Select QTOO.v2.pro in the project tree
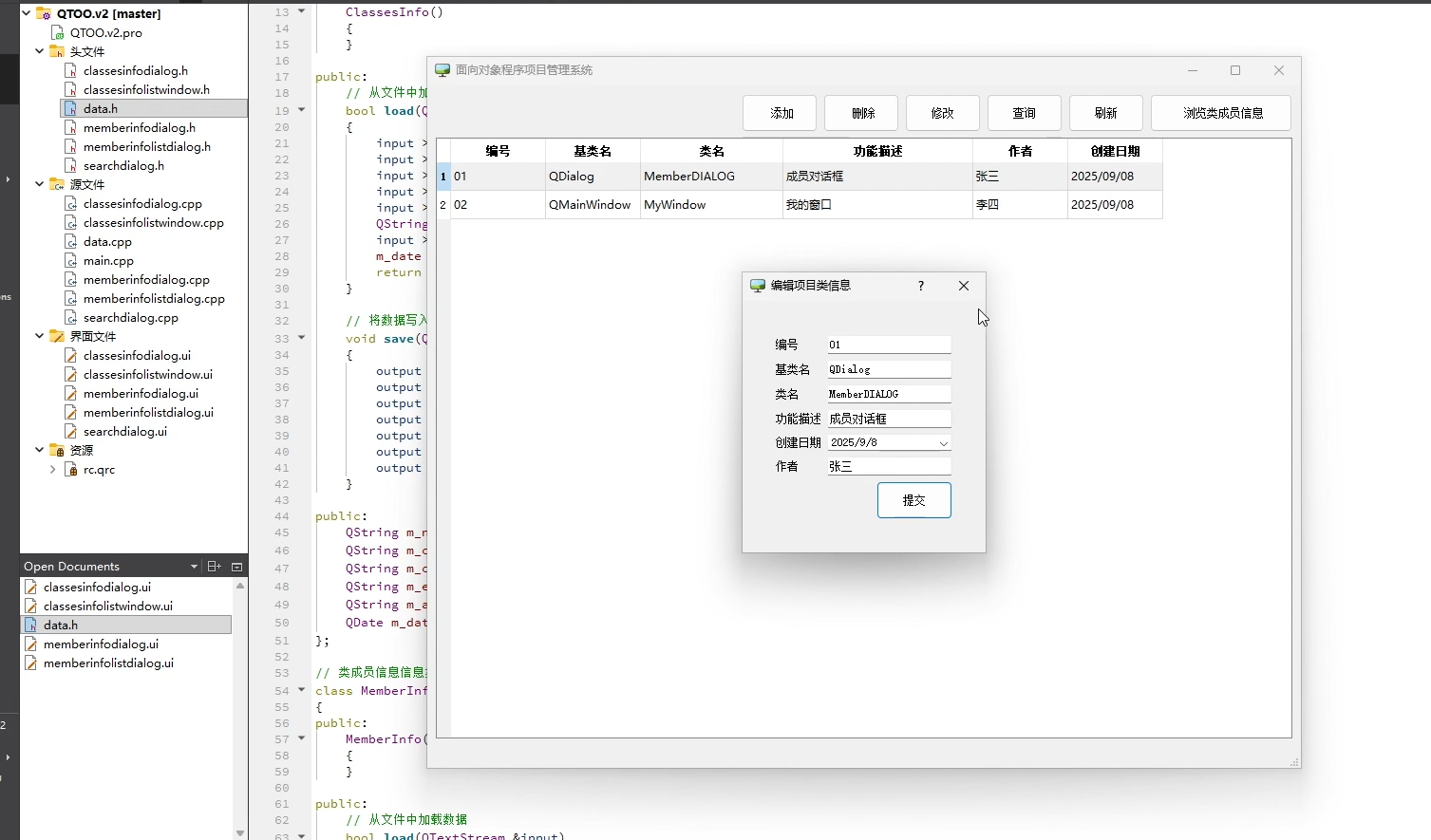 pos(105,32)
